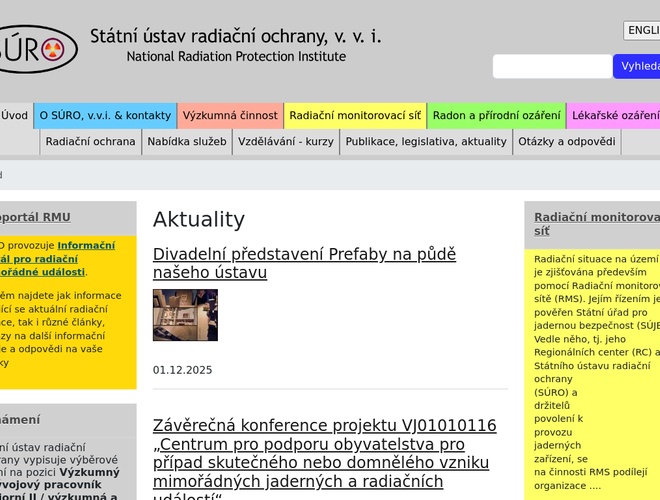Open Nabídka služeb menu item
This screenshot has width=660, height=500.
click(x=187, y=142)
